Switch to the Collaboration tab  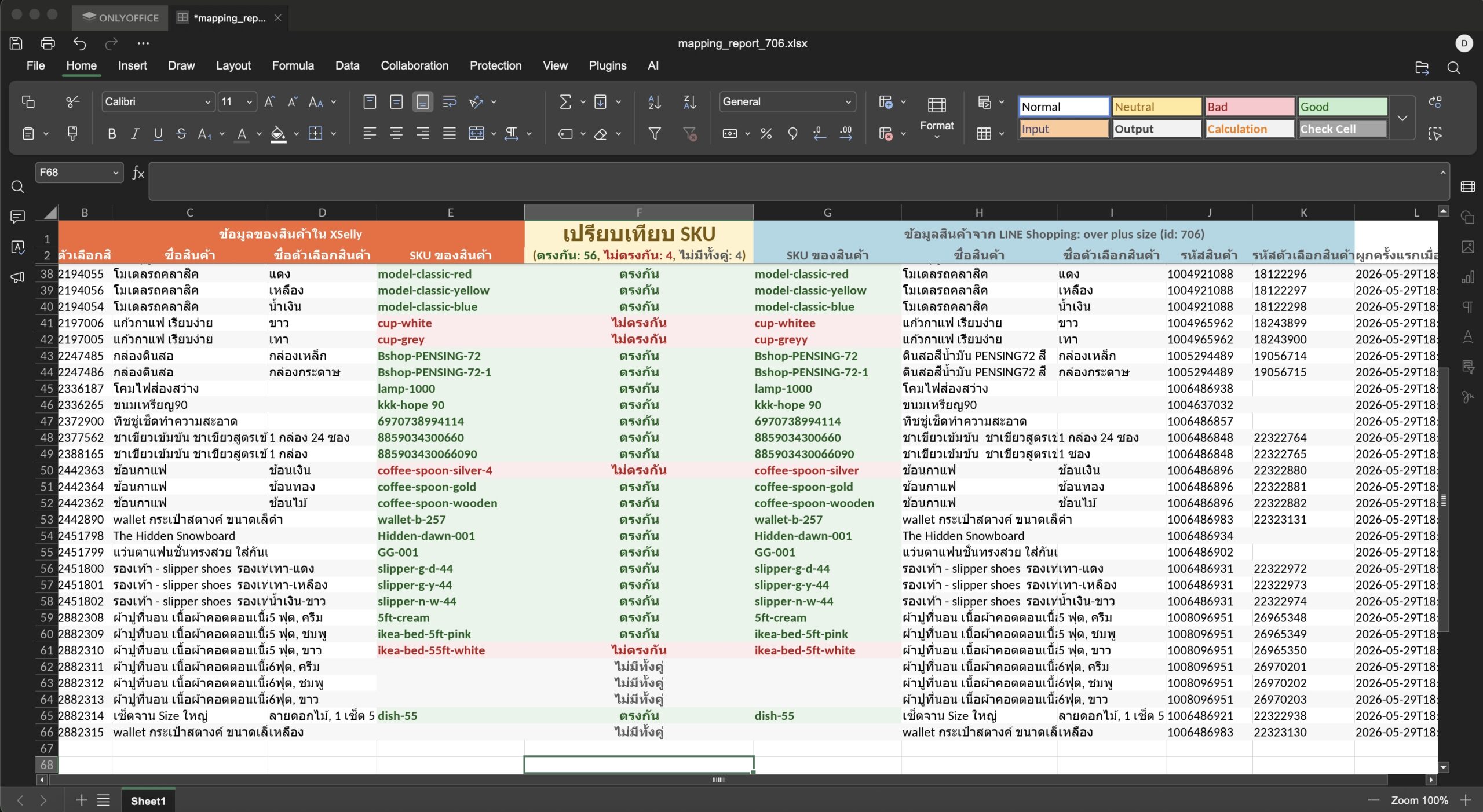414,65
